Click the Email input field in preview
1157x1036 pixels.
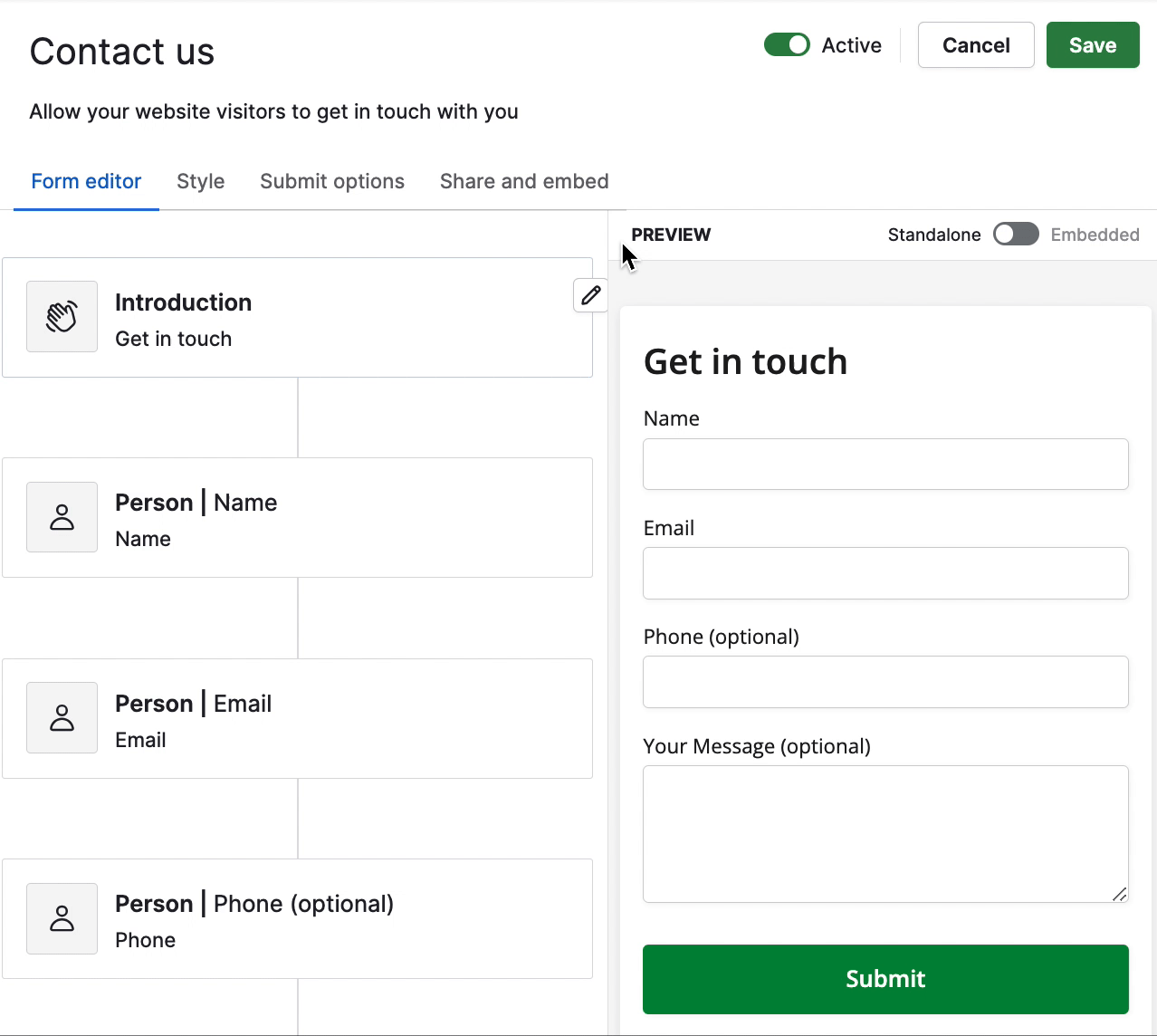point(884,573)
